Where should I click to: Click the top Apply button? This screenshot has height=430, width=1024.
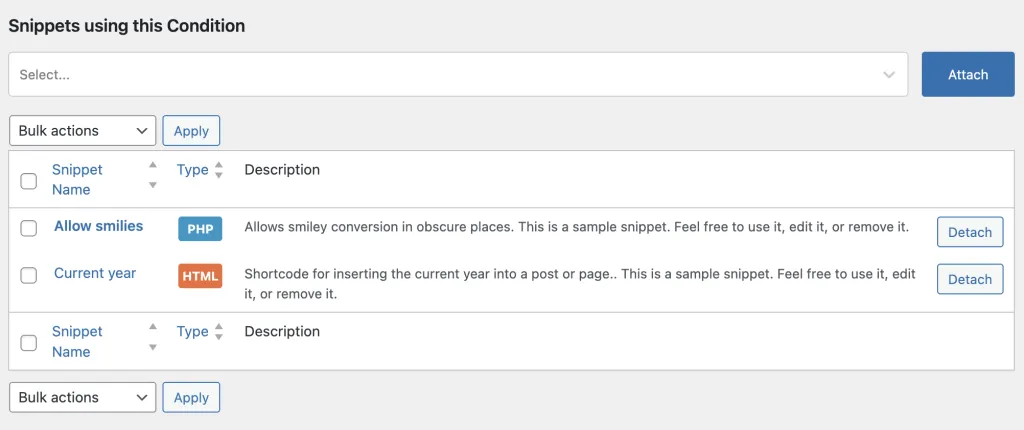point(191,131)
